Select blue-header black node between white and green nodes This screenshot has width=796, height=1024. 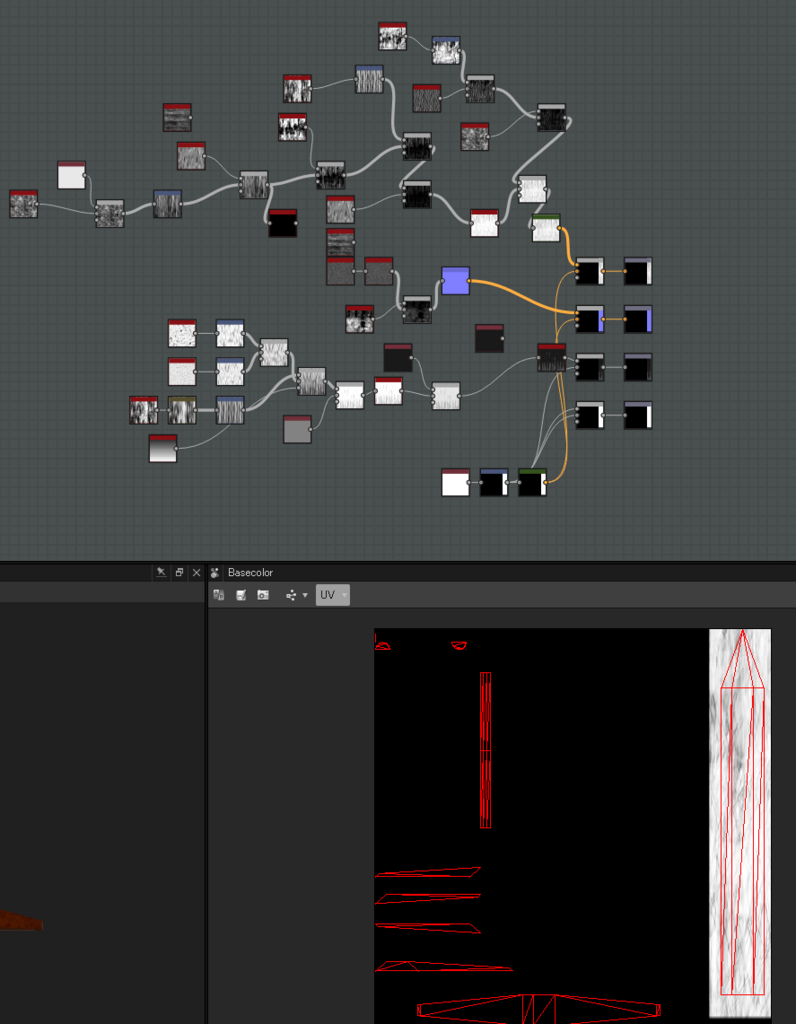(494, 482)
